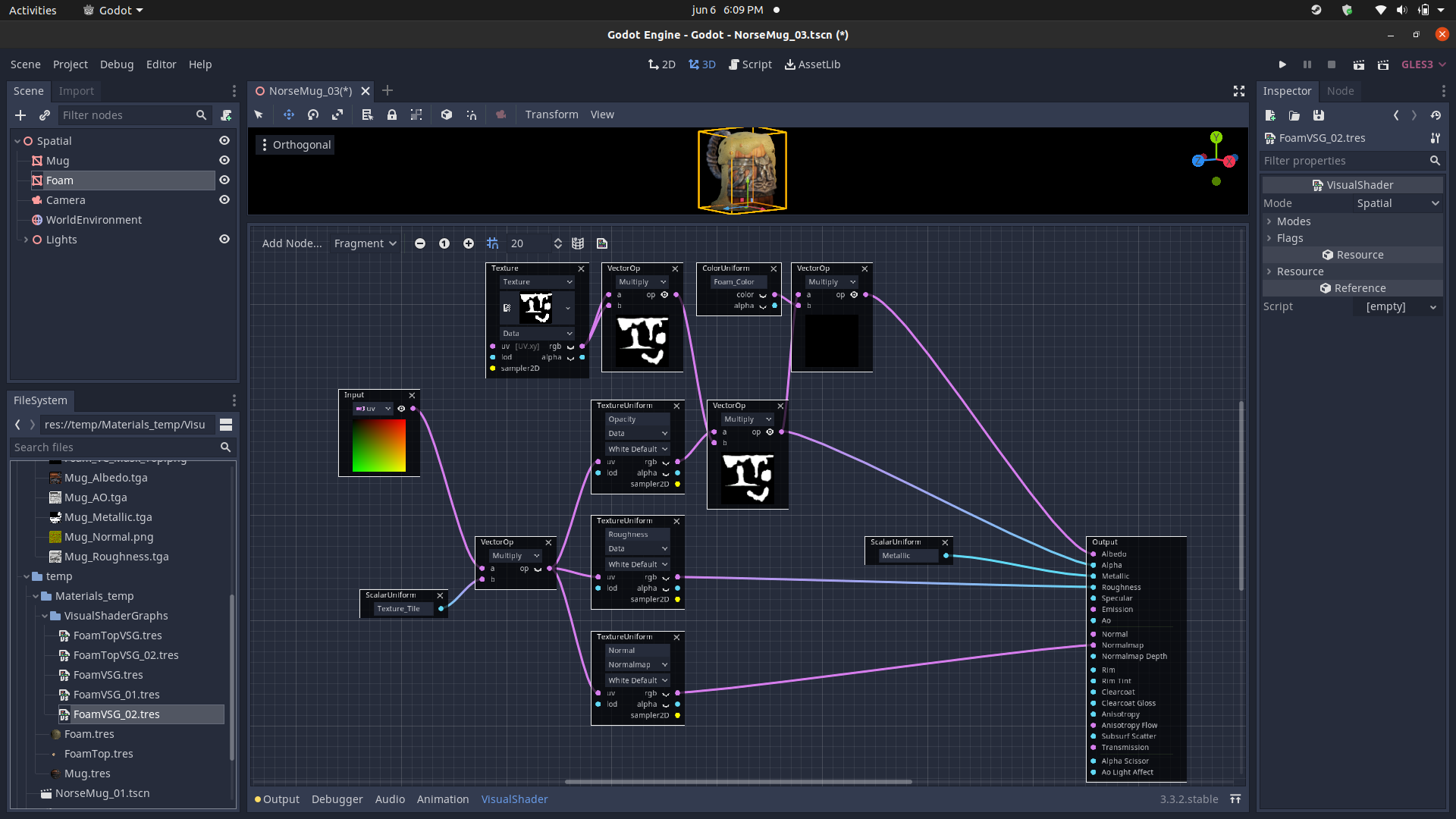Open the Debug menu

[117, 64]
